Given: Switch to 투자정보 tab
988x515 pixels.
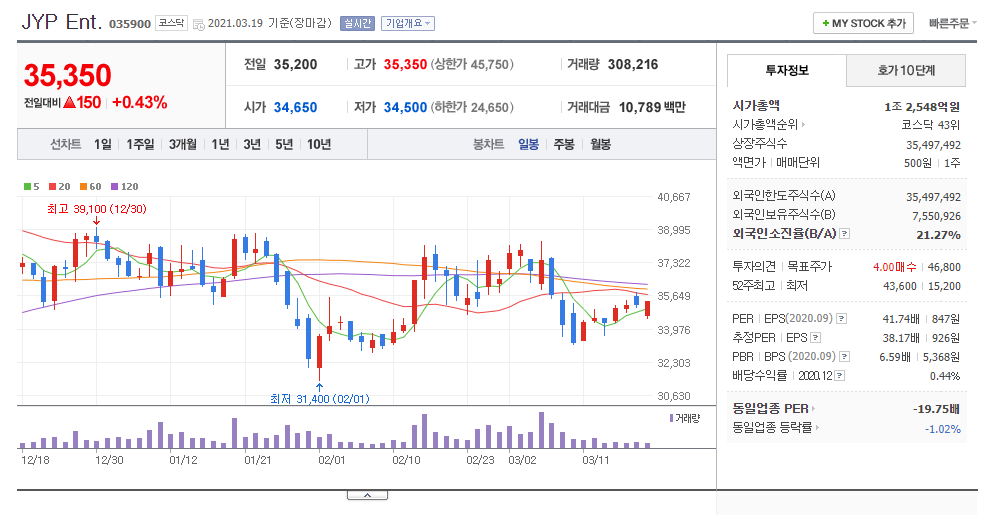Looking at the screenshot, I should coord(786,70).
